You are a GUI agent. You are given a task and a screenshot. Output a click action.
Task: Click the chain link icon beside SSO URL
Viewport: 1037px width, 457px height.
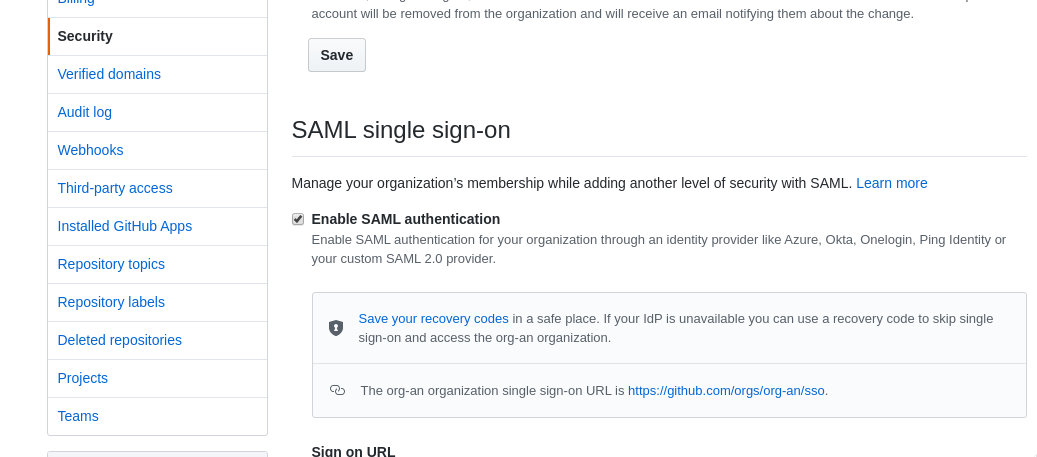point(337,390)
